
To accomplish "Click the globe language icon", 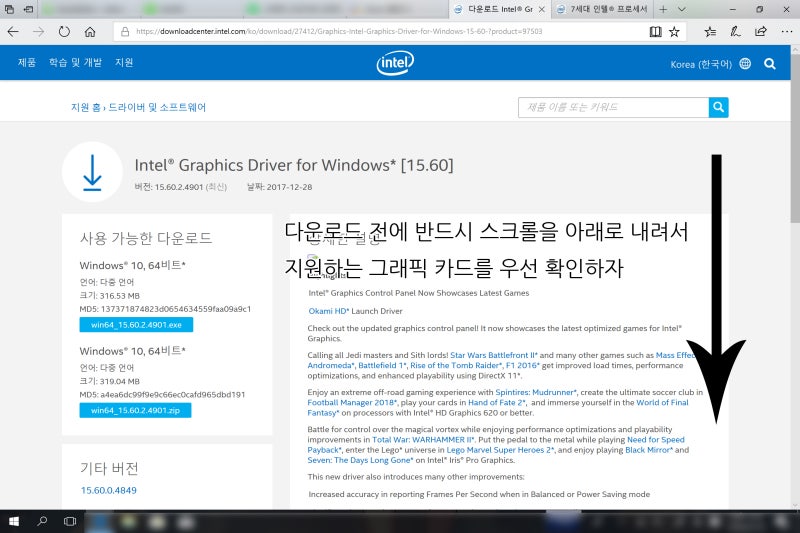I will point(745,63).
